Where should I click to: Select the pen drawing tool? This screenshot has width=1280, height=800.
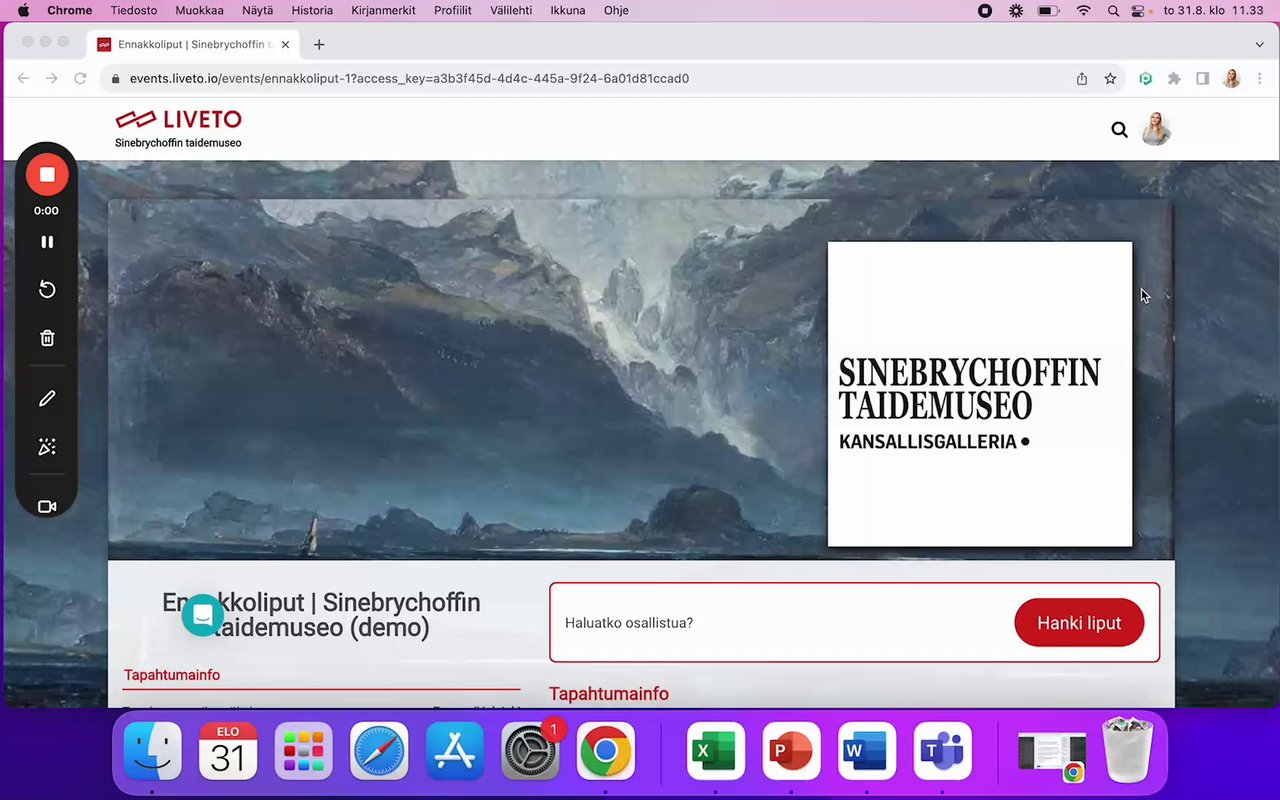pyautogui.click(x=47, y=399)
